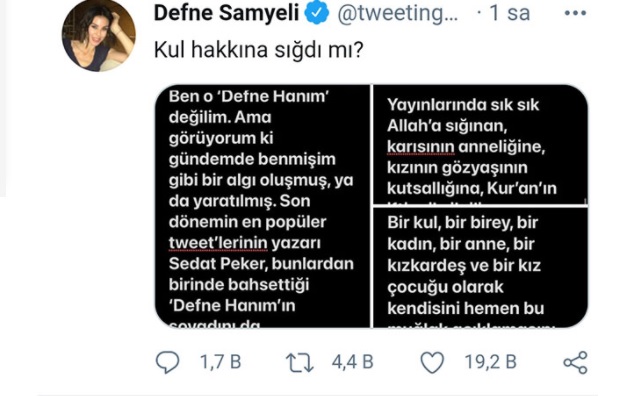The image size is (619, 396).
Task: Open the left image starting 'Ben o Defne Hanım'
Action: (x=263, y=206)
